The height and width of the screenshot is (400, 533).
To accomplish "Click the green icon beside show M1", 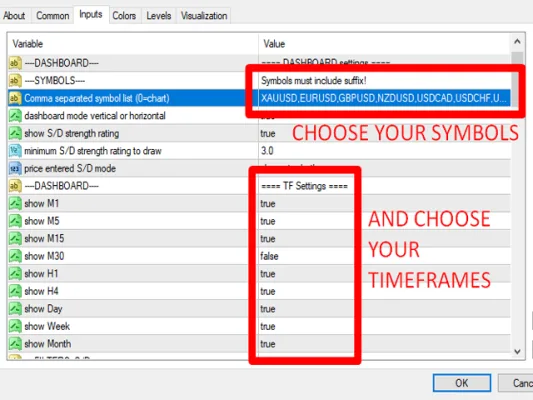I will 15,204.
